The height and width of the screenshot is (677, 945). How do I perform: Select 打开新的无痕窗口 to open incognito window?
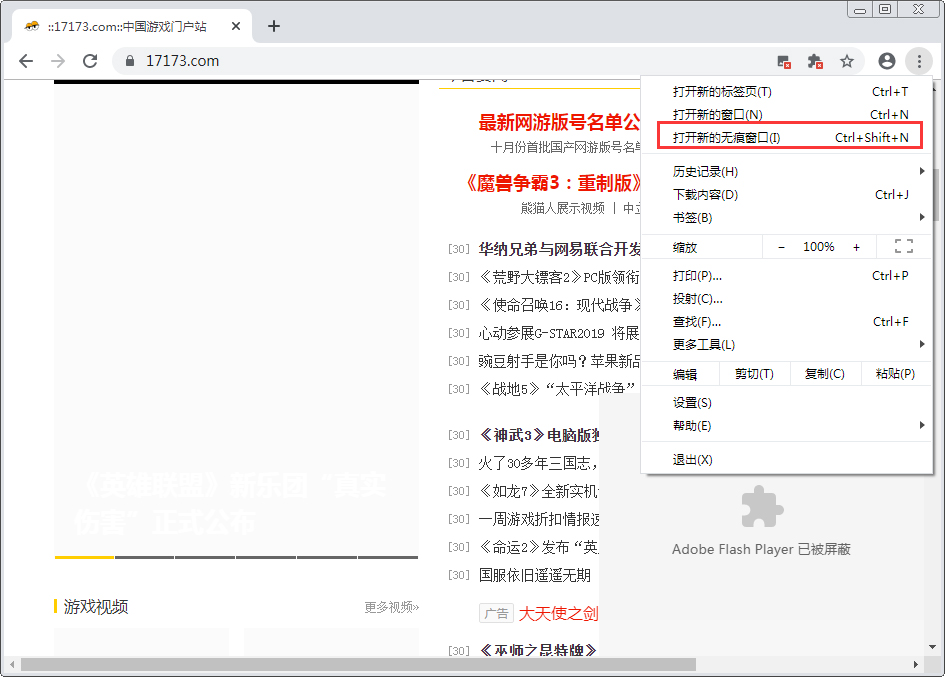tap(729, 136)
